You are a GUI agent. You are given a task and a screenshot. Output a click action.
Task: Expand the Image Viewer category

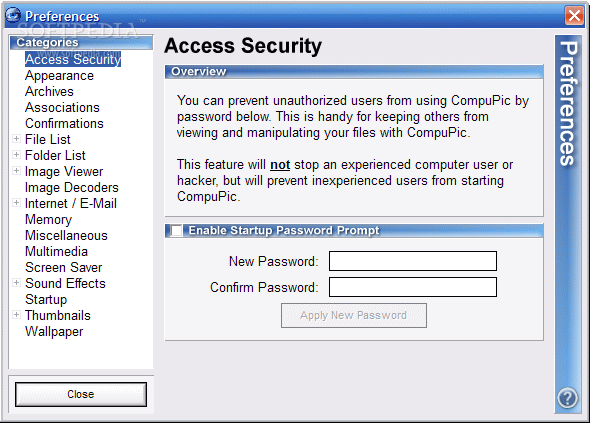16,171
